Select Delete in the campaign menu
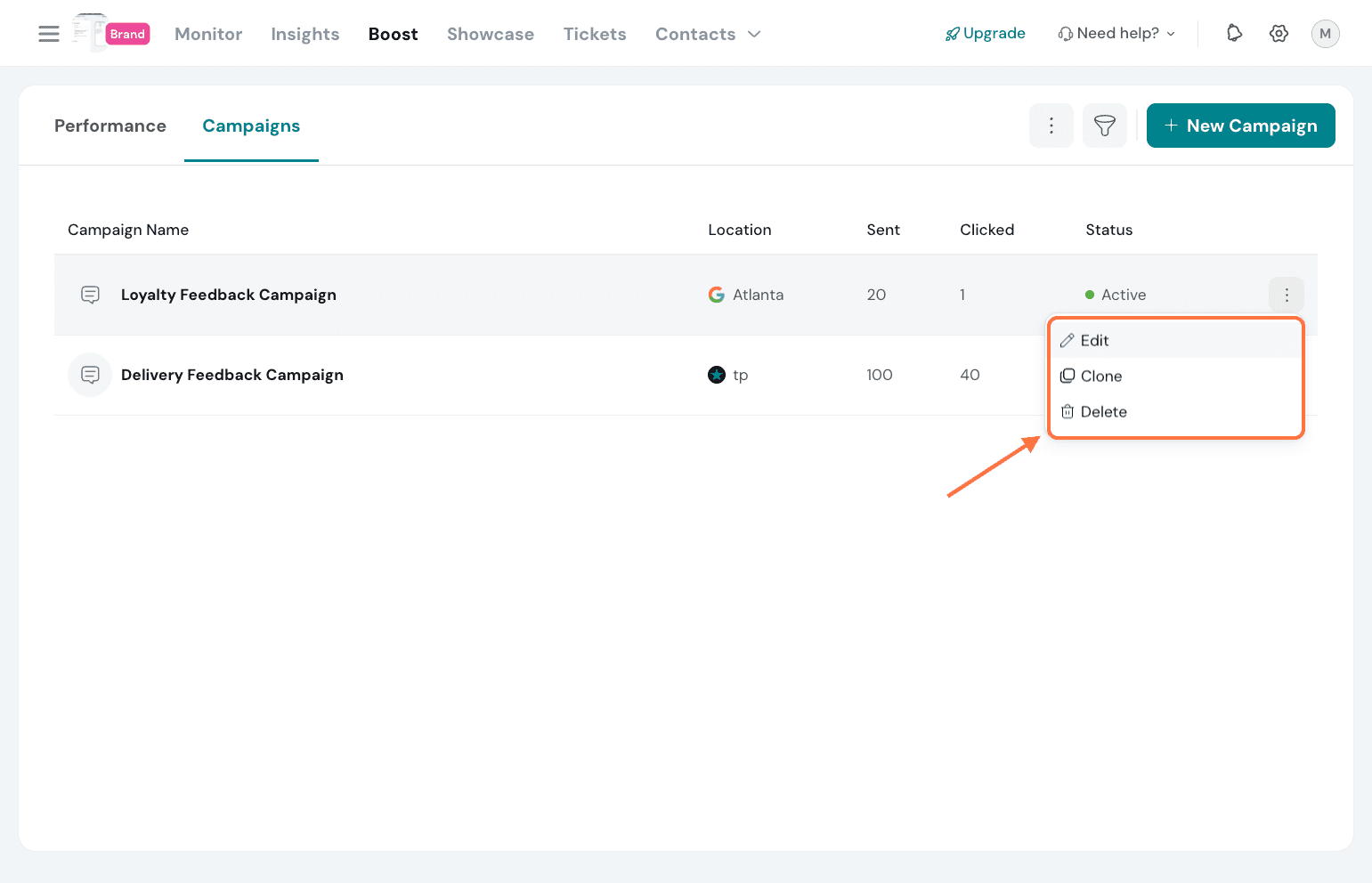Viewport: 1372px width, 883px height. (1103, 411)
